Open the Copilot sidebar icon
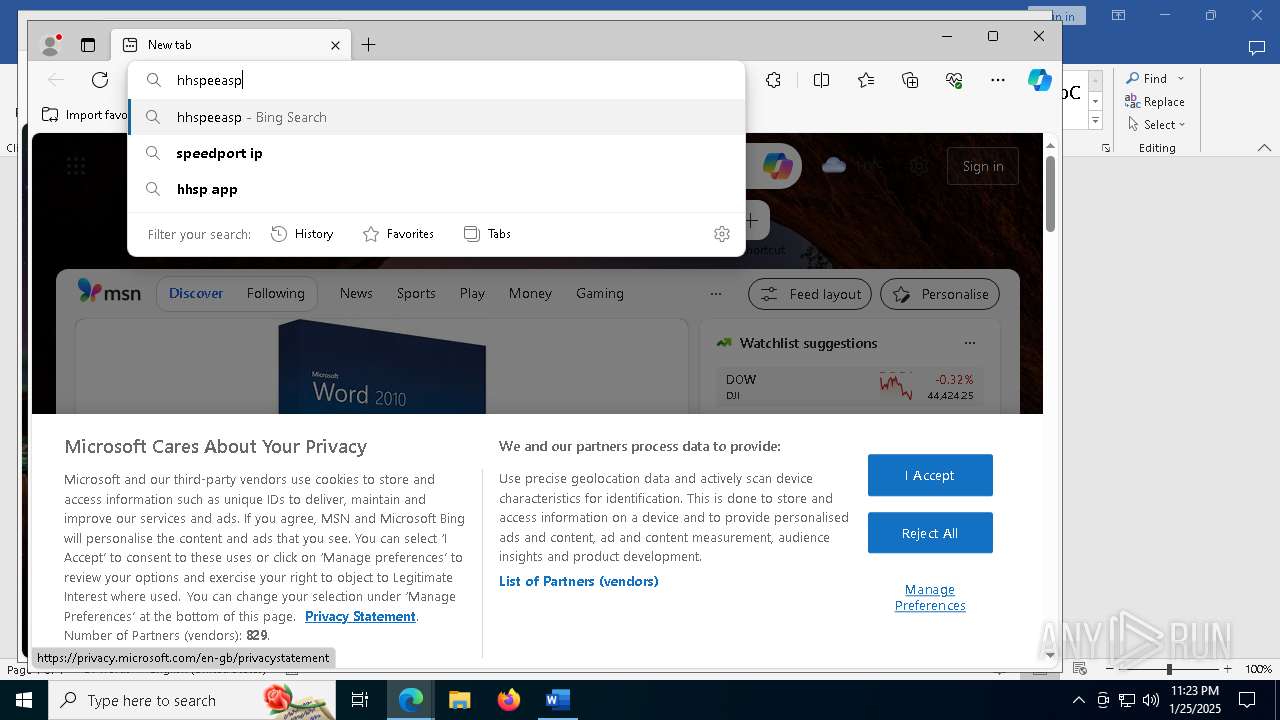Screen dimensions: 1280x720 1040,80
